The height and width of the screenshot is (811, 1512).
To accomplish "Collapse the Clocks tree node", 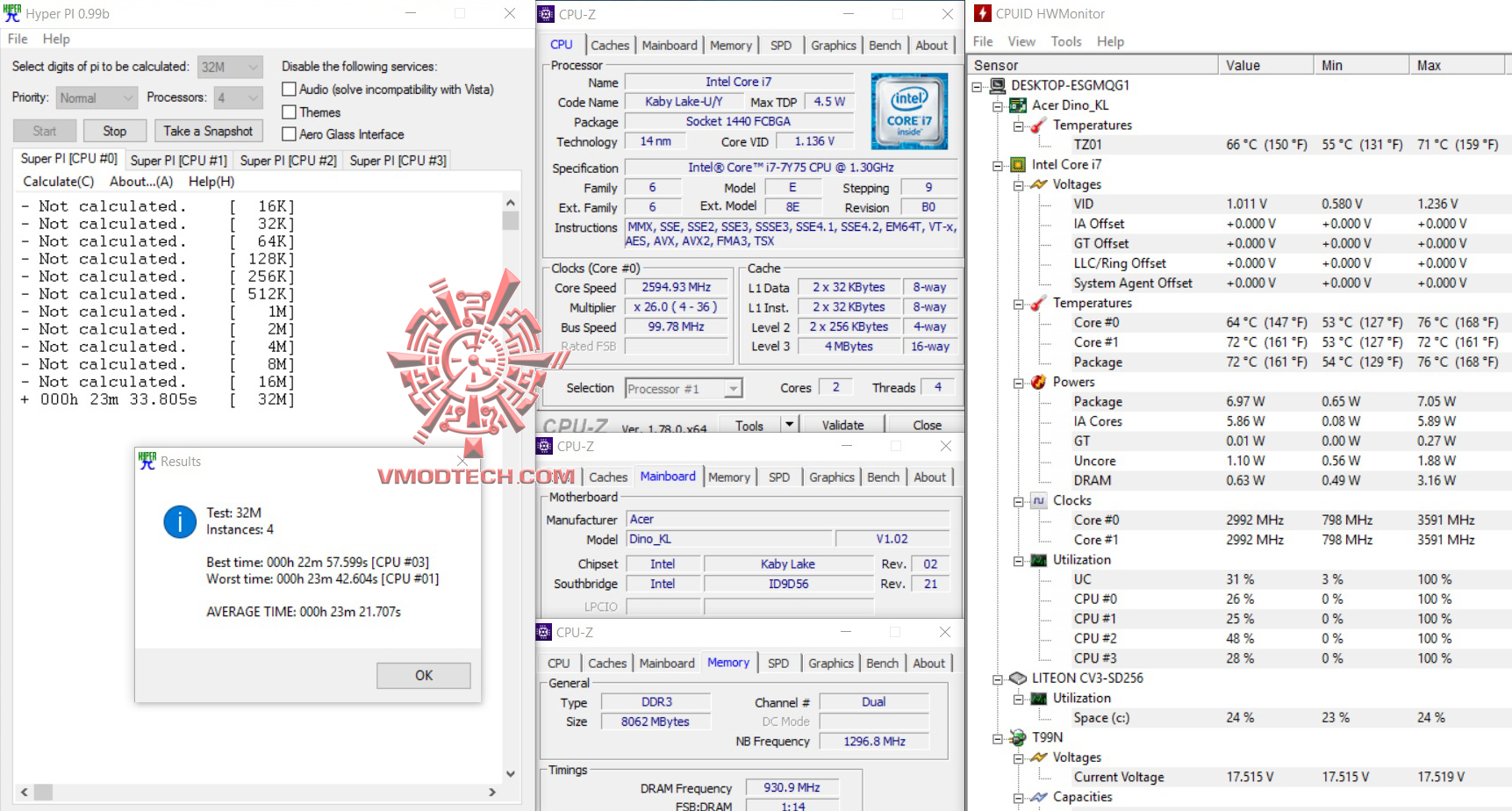I will pyautogui.click(x=1019, y=501).
